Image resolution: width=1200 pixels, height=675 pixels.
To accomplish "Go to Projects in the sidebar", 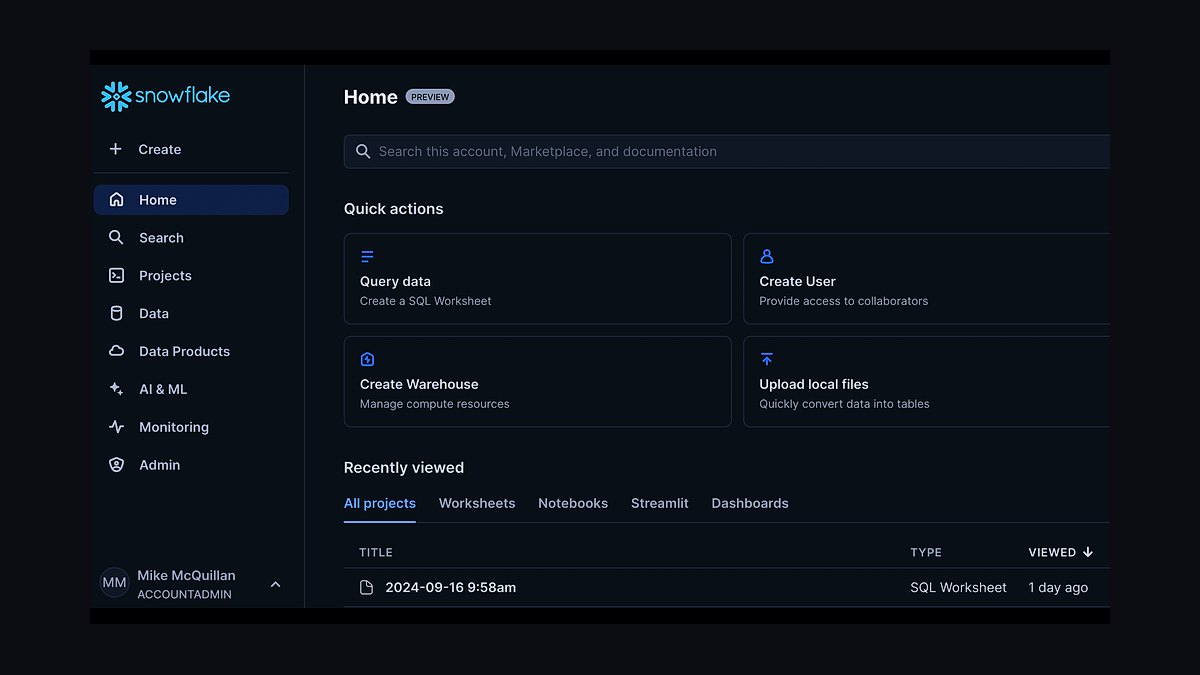I will tap(165, 276).
